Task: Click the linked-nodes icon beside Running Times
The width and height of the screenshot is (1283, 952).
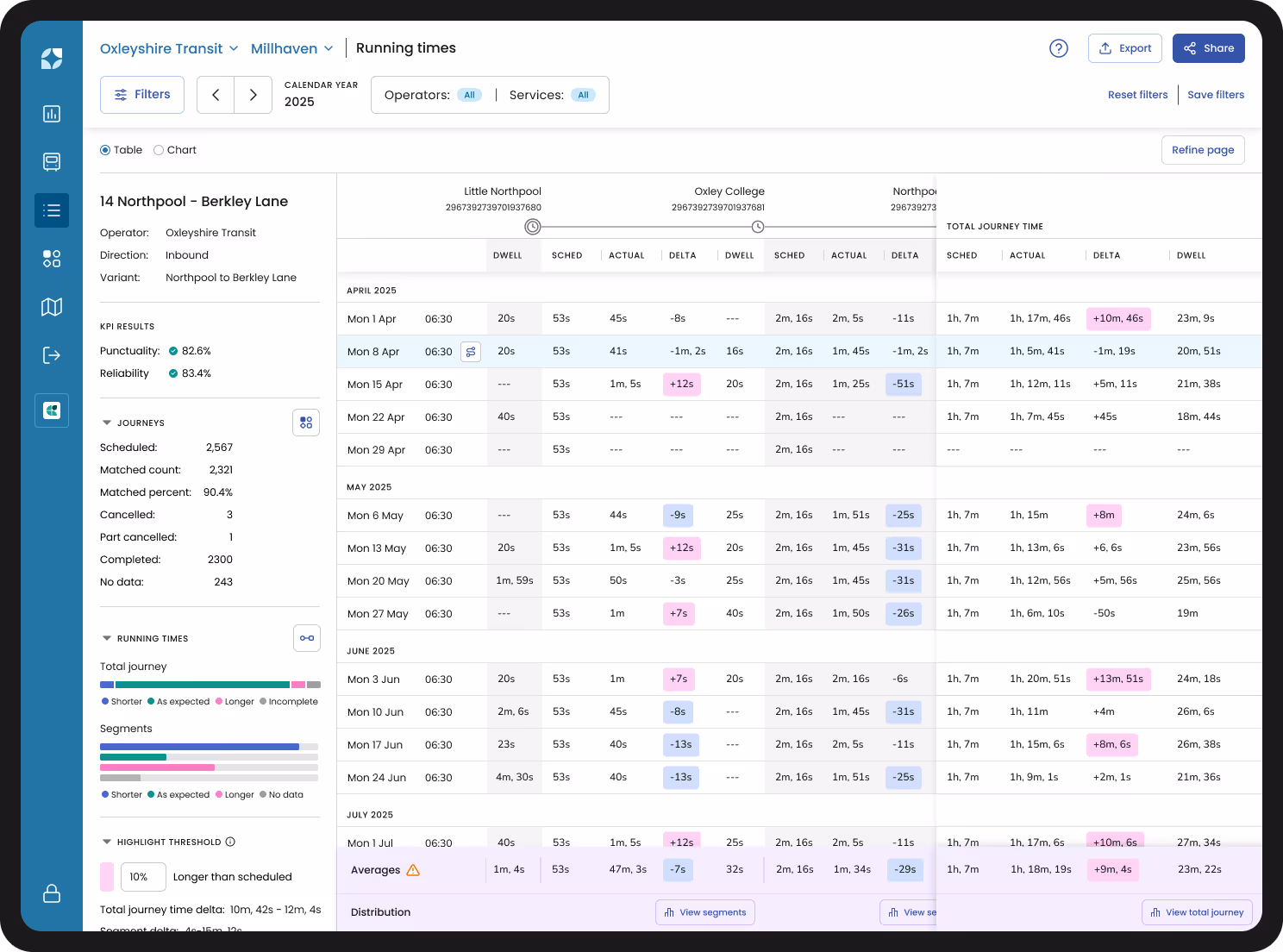Action: click(x=306, y=638)
